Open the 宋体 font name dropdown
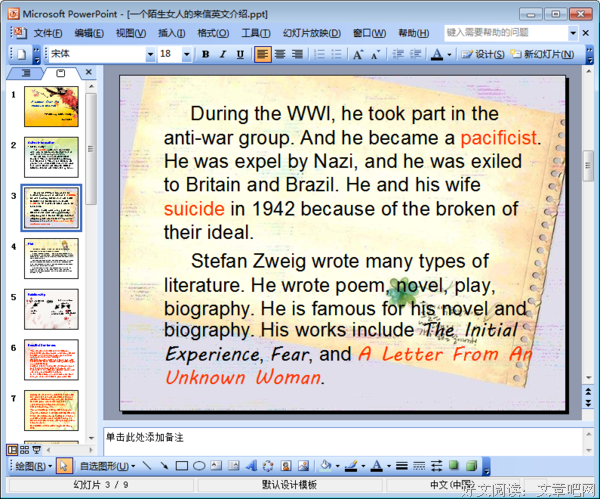Image resolution: width=600 pixels, height=499 pixels. pyautogui.click(x=150, y=54)
